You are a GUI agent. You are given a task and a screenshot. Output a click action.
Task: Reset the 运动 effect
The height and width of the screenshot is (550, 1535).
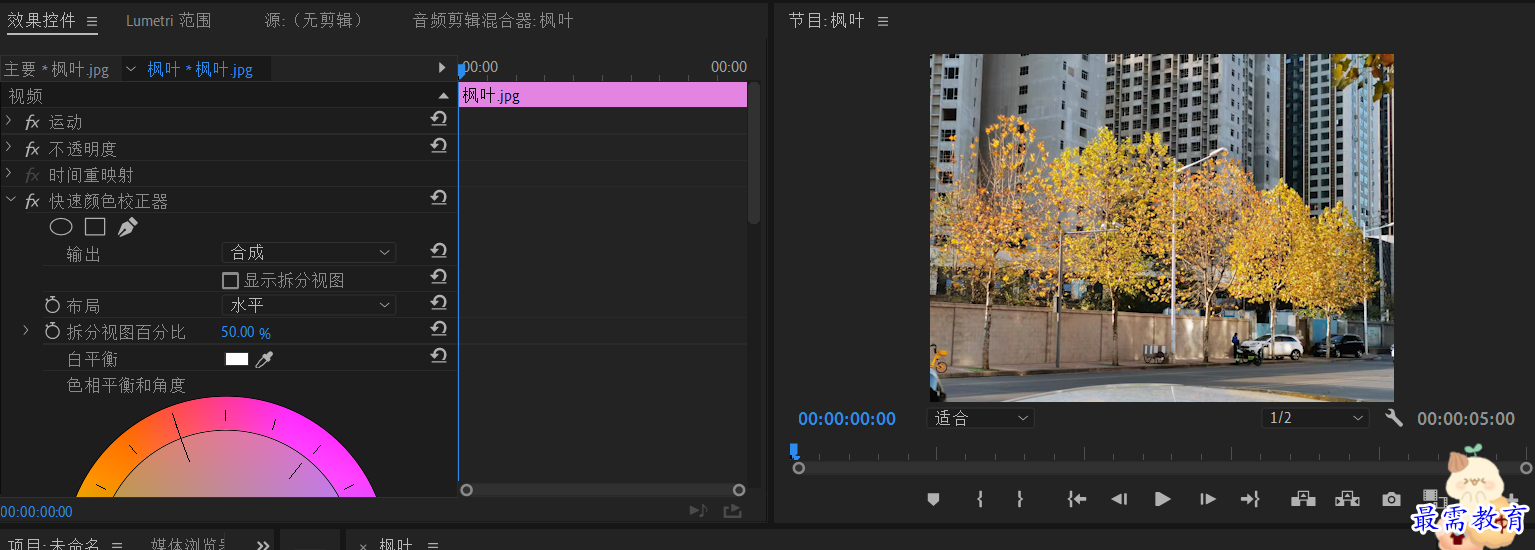(438, 119)
